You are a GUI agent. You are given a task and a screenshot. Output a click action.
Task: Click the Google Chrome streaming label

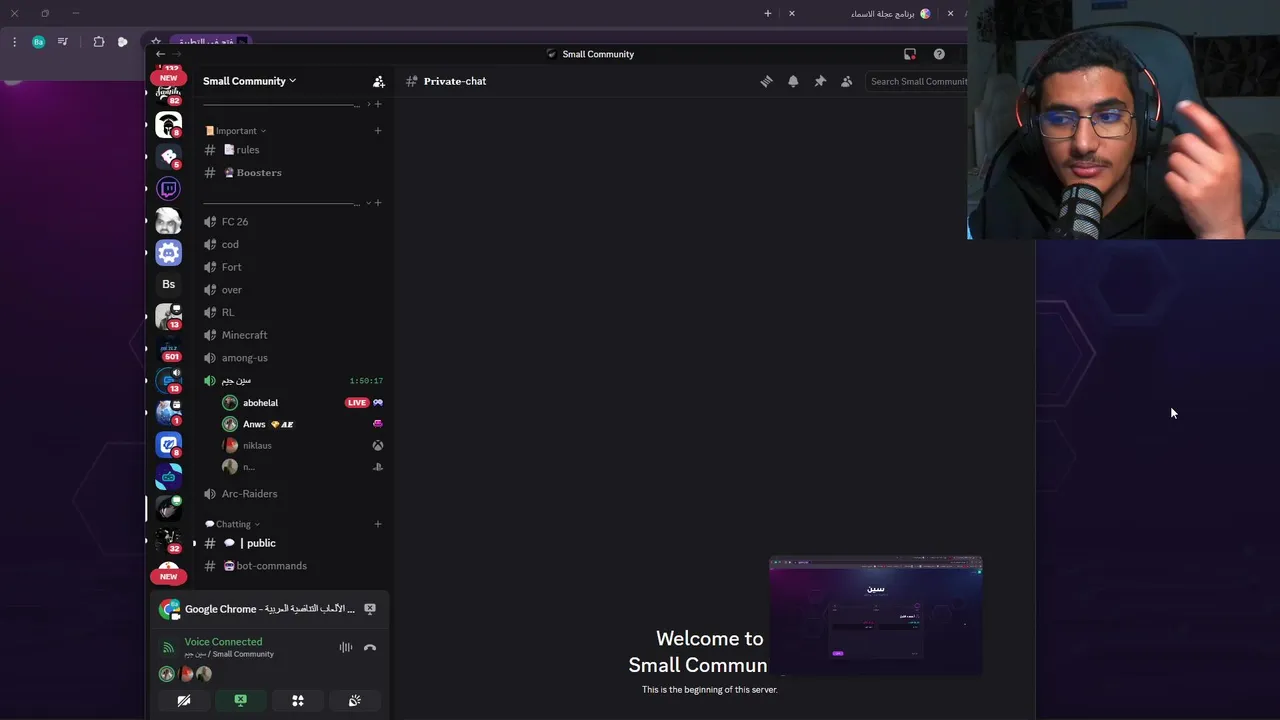[x=270, y=609]
